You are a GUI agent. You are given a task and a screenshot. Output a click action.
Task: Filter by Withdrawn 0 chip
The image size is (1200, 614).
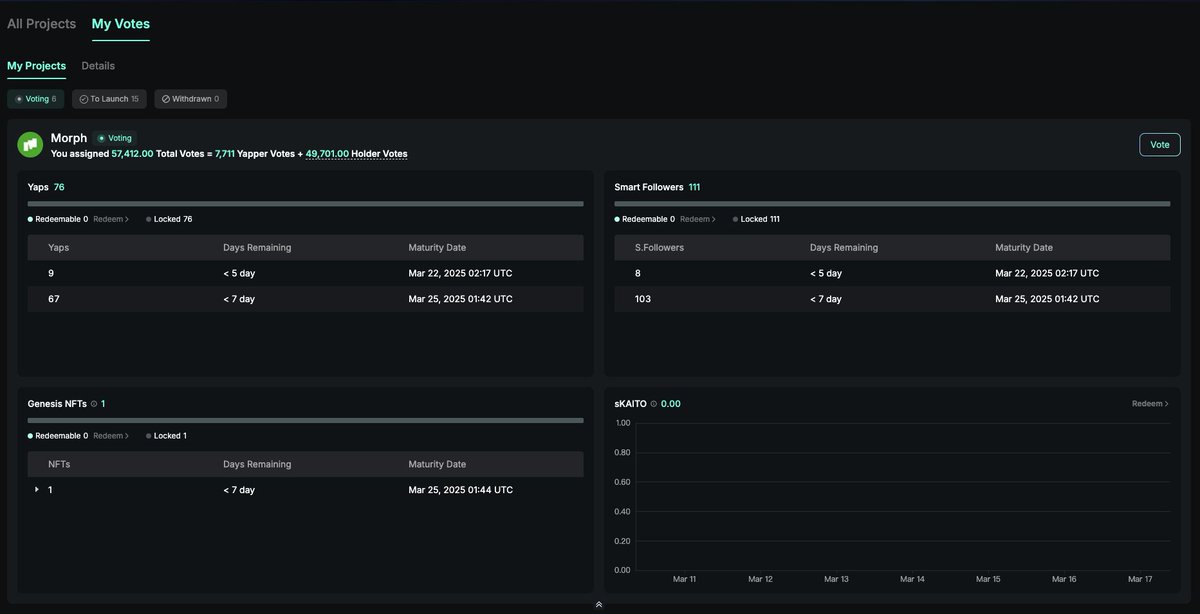pos(190,99)
